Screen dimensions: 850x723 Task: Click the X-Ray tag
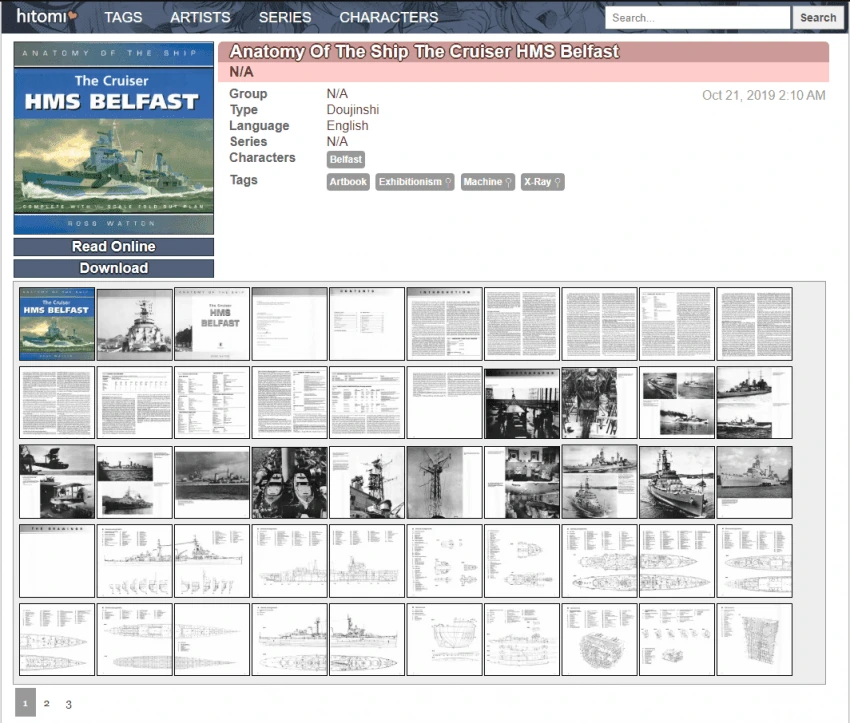pyautogui.click(x=542, y=182)
